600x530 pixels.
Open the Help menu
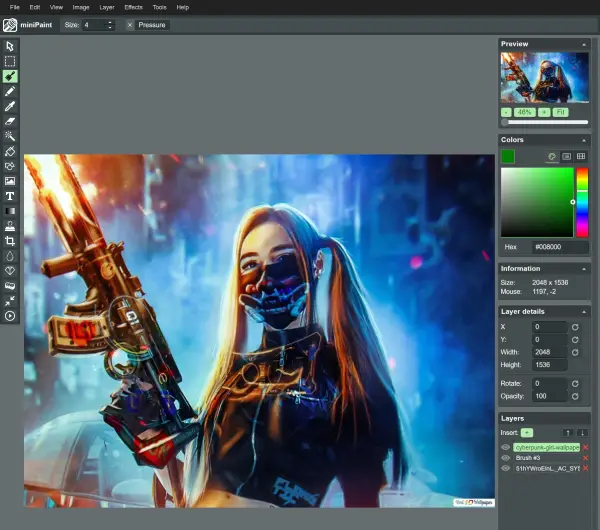click(183, 7)
